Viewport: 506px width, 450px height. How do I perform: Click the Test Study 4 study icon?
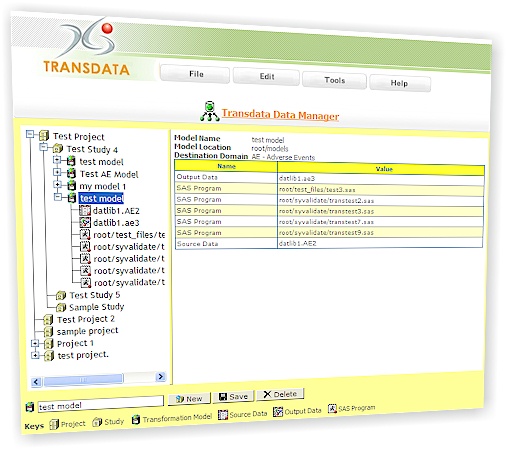point(58,148)
